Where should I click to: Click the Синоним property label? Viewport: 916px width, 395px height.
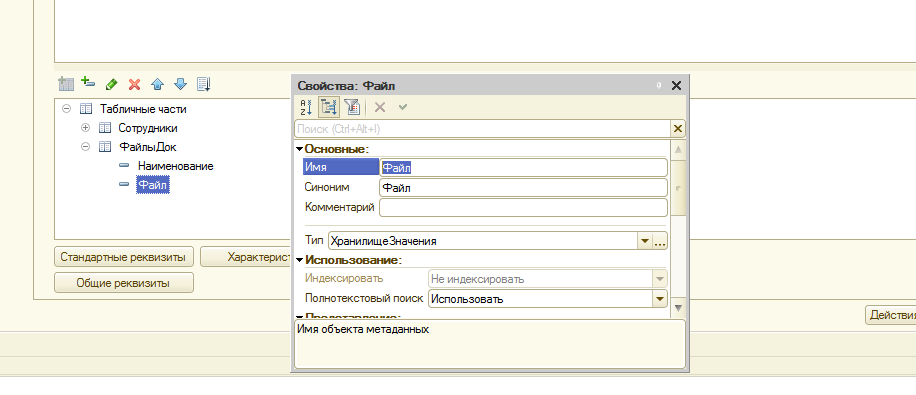click(x=327, y=187)
